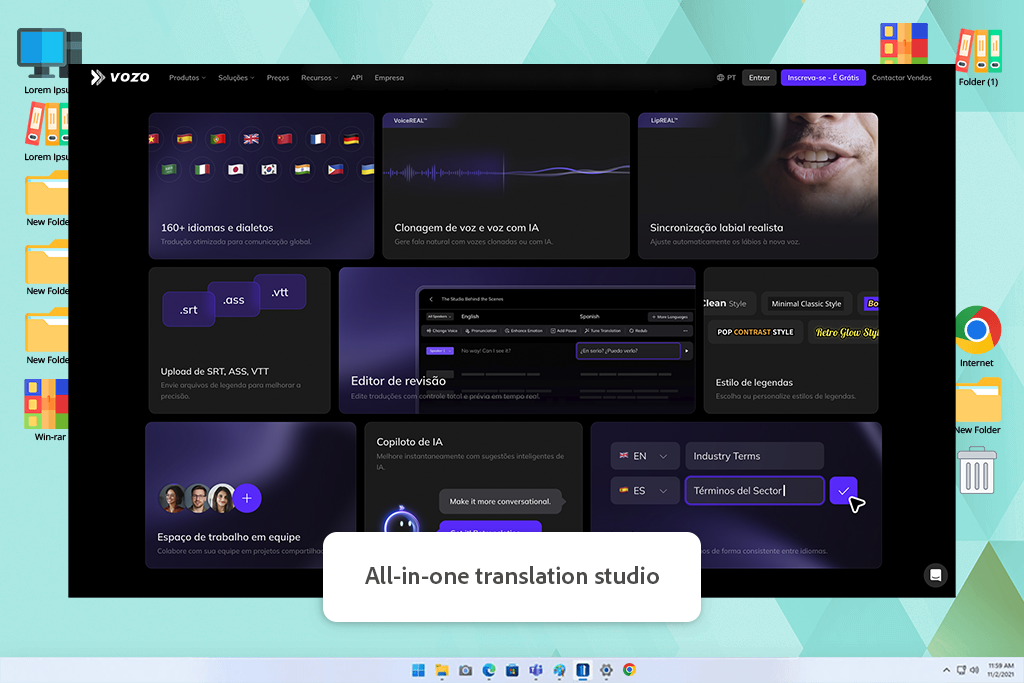
Task: Click the Entrar button
Action: point(759,78)
